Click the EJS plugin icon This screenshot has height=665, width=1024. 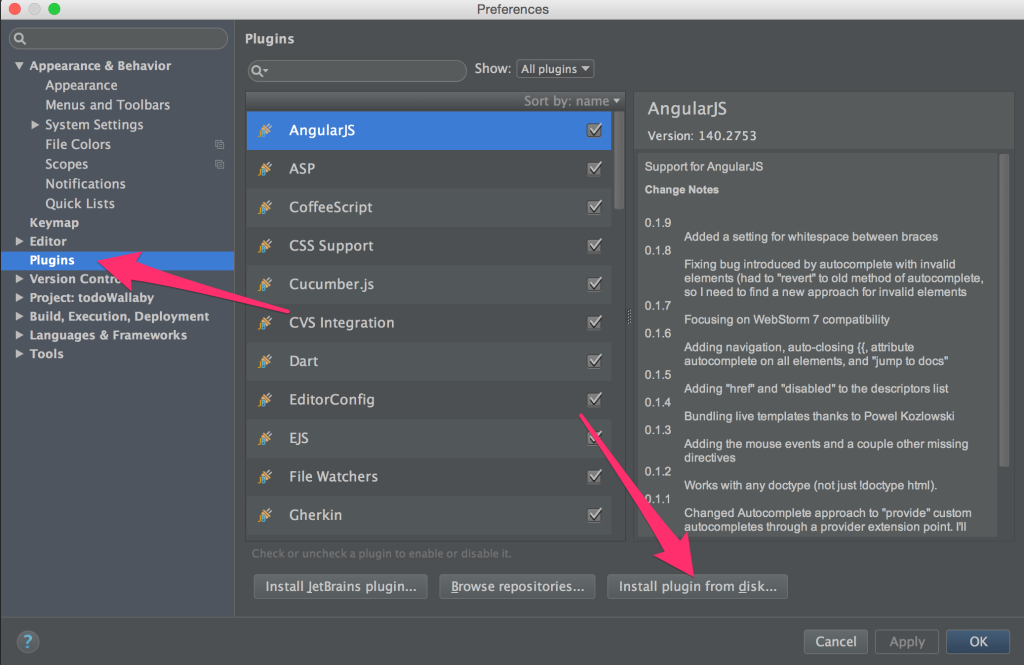[x=265, y=438]
